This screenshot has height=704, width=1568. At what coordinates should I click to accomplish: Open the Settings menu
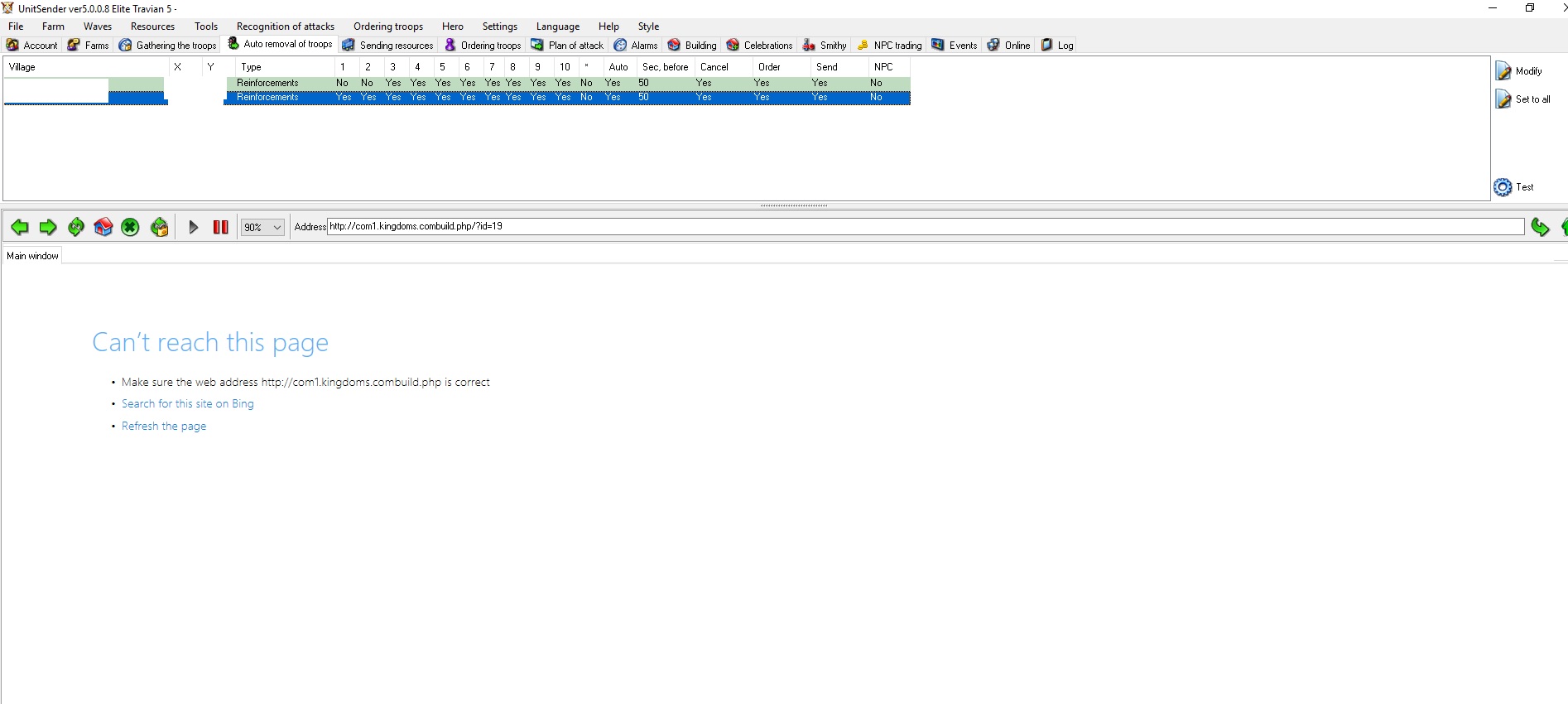click(x=500, y=27)
